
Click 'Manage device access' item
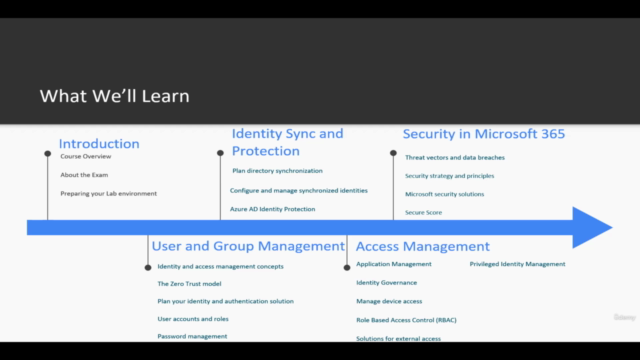point(389,301)
